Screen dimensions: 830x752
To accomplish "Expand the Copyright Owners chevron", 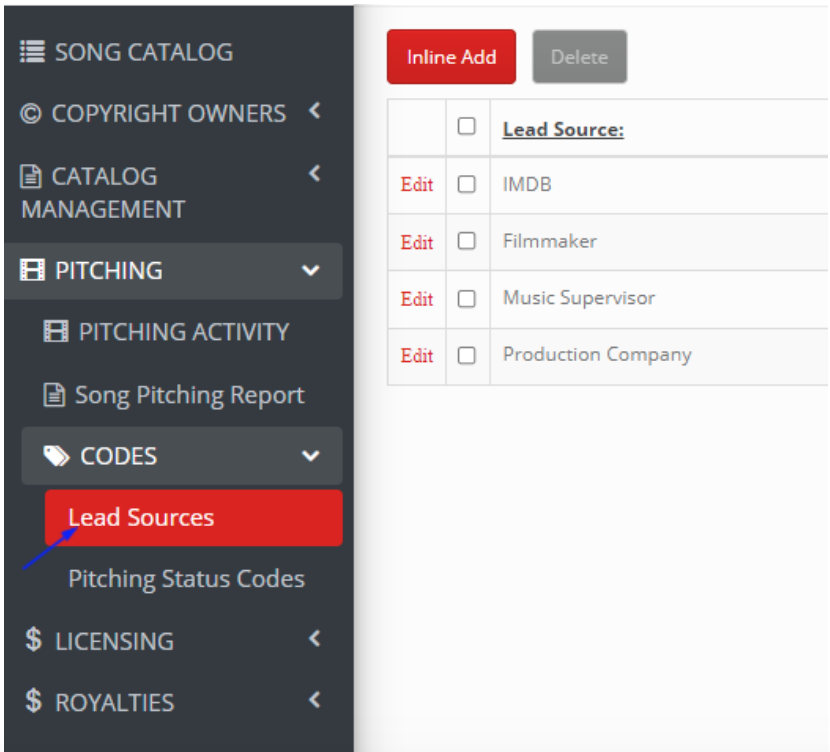I will [315, 111].
